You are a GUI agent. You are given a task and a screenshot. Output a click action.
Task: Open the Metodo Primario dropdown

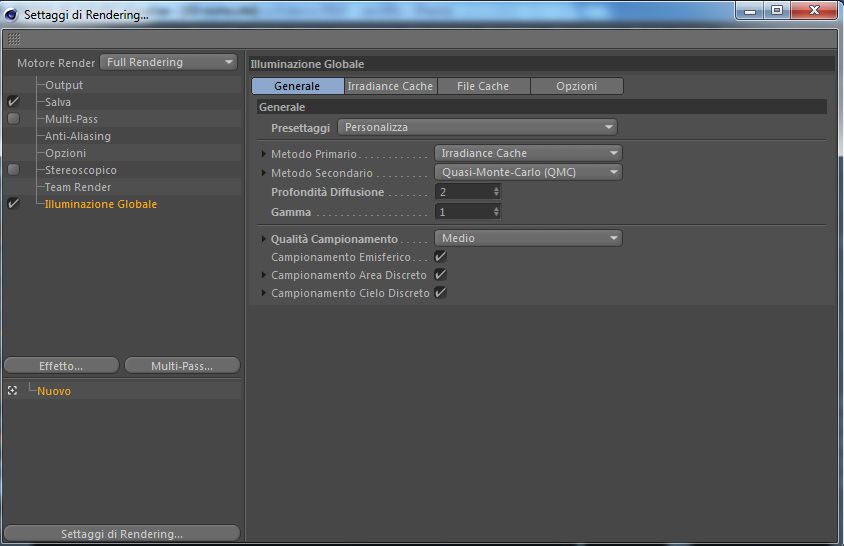(528, 153)
